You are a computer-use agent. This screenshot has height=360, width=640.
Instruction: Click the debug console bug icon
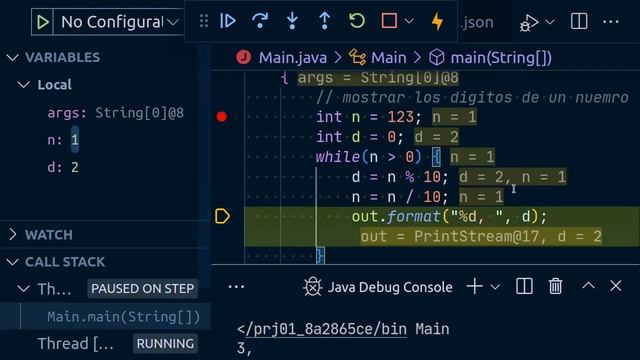pos(313,287)
